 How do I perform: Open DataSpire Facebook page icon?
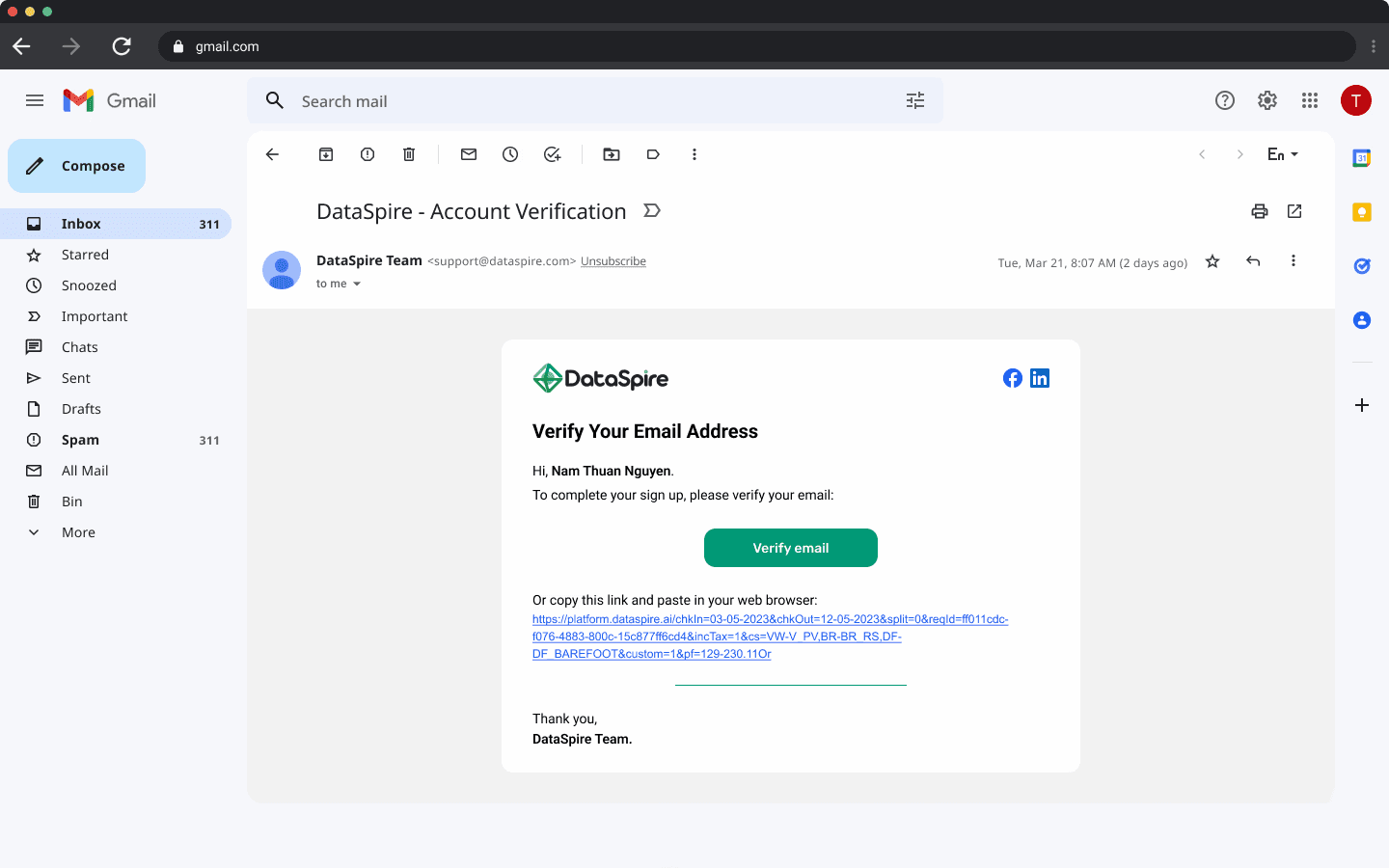(1013, 378)
